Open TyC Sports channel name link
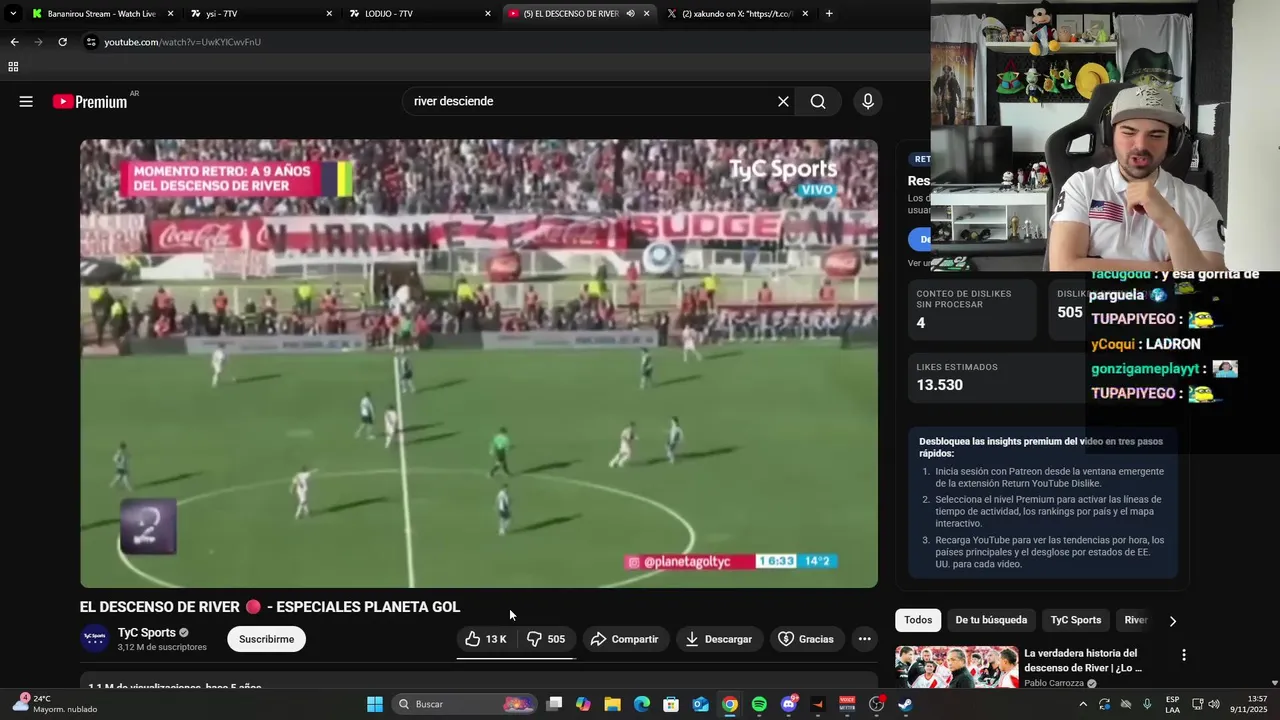The width and height of the screenshot is (1280, 720). (147, 632)
